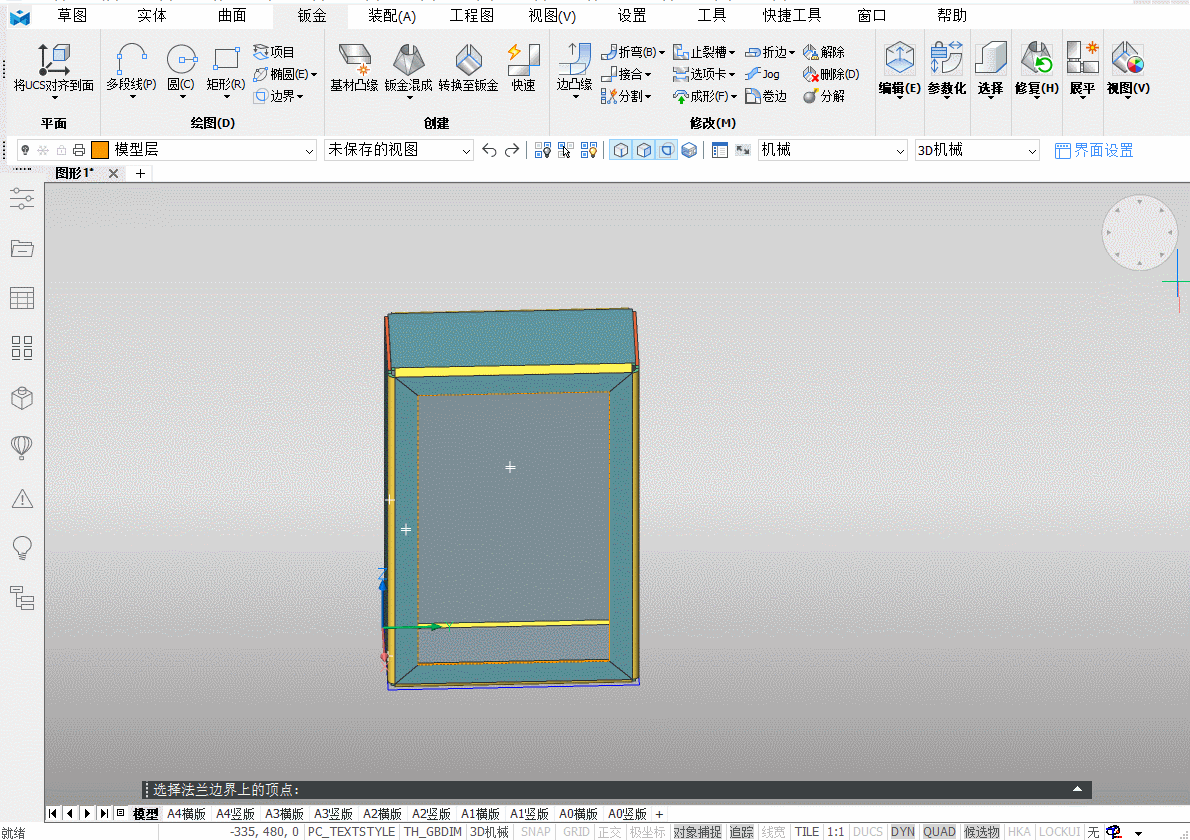Click the Project (项目) tool

(274, 52)
